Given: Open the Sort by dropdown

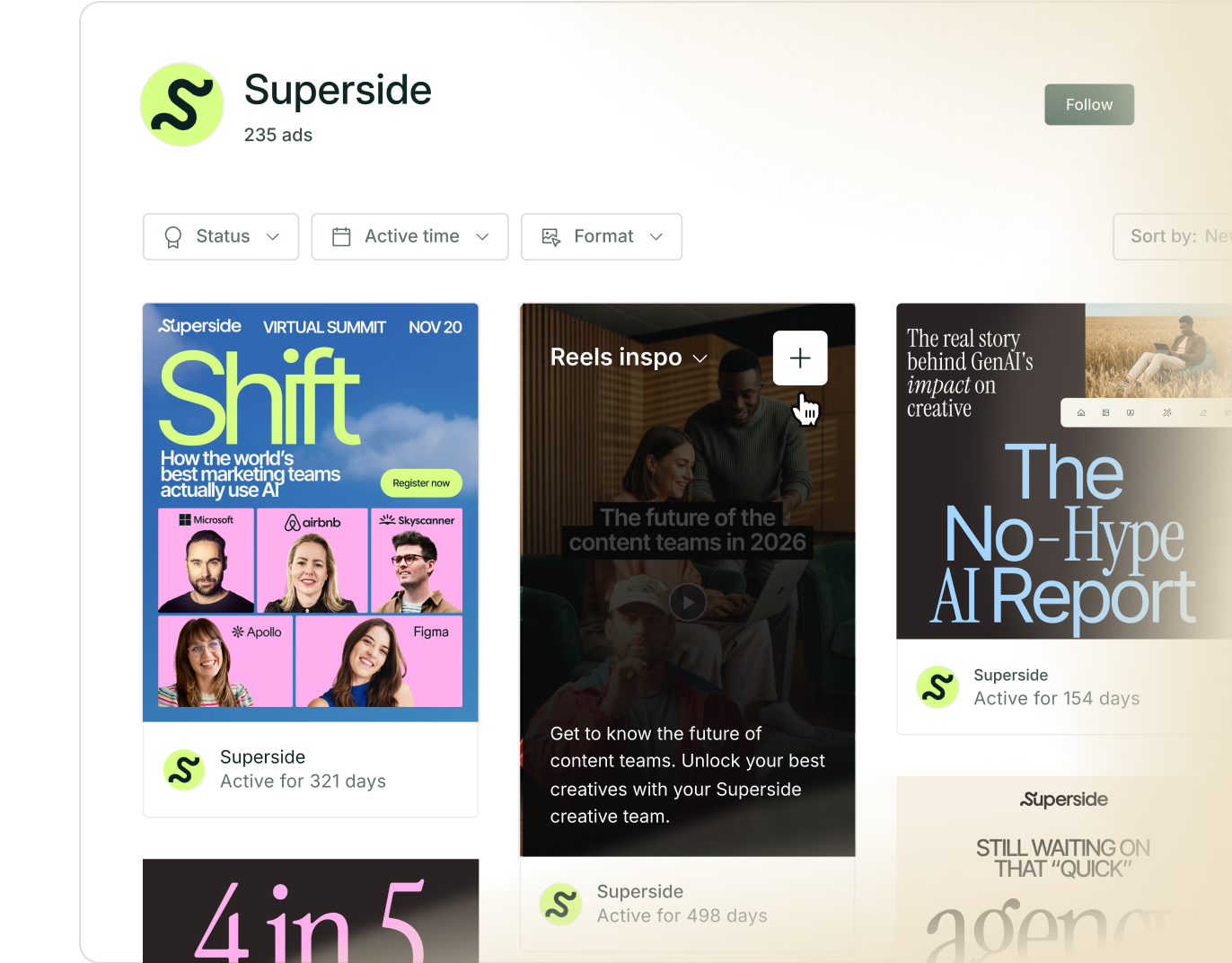Looking at the screenshot, I should (1172, 237).
